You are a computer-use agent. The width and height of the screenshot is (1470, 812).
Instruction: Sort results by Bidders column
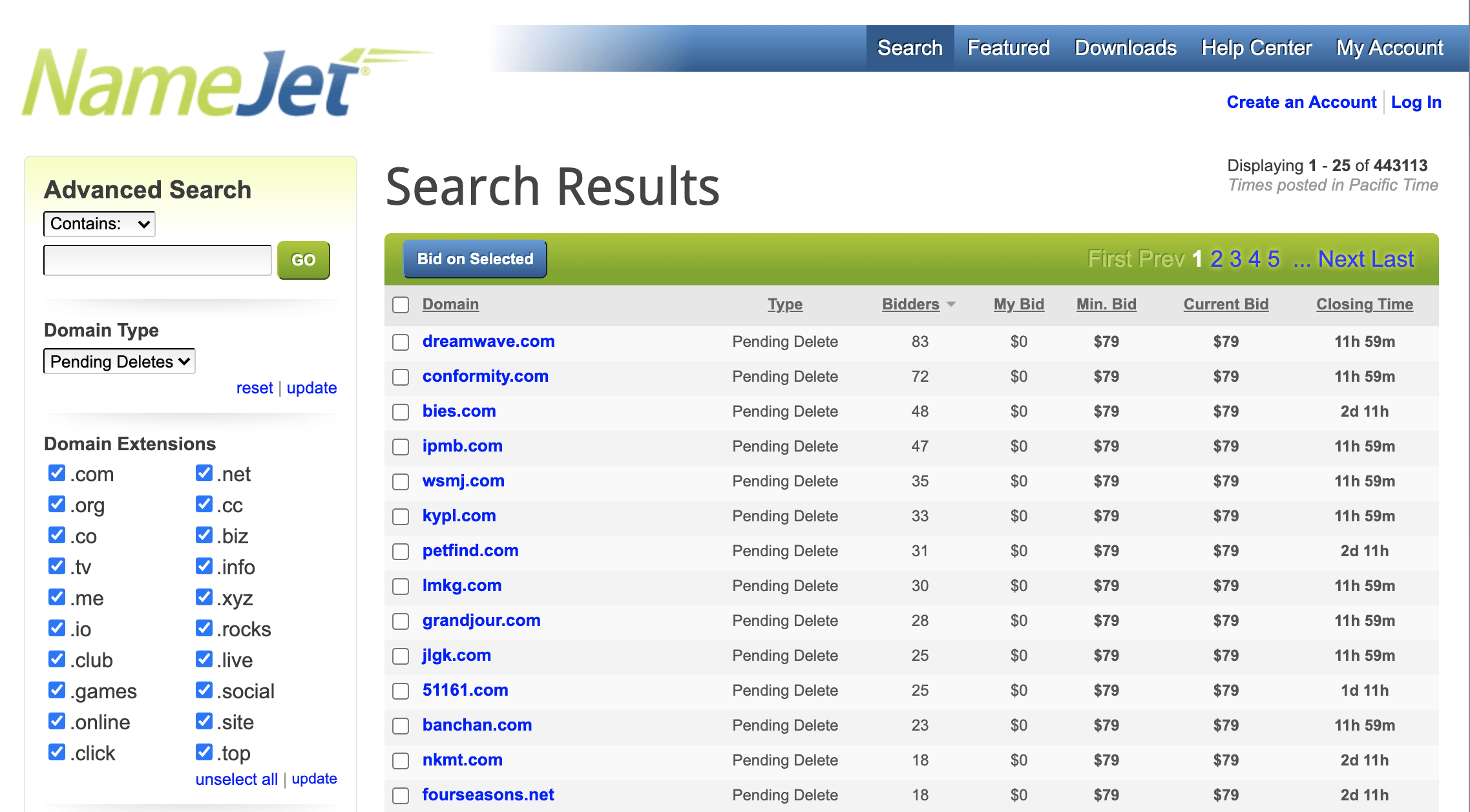[910, 304]
